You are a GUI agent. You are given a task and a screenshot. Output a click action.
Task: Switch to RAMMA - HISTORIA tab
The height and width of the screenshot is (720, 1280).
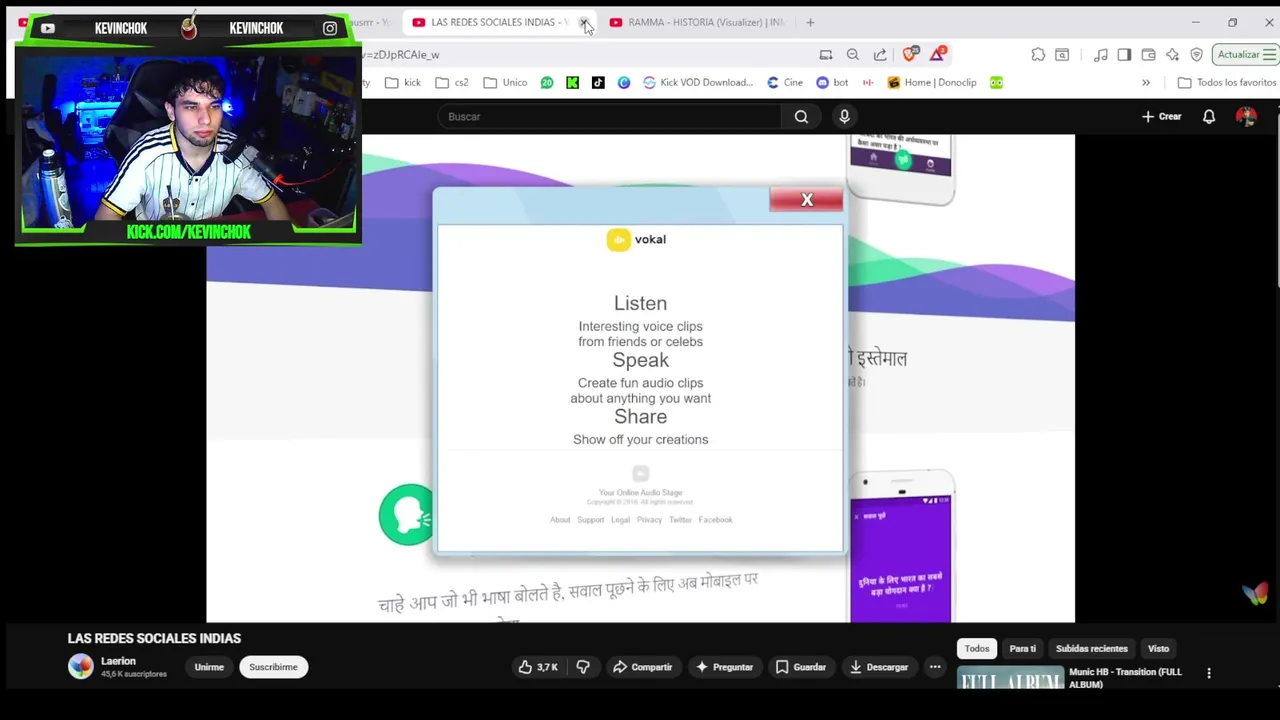point(700,22)
